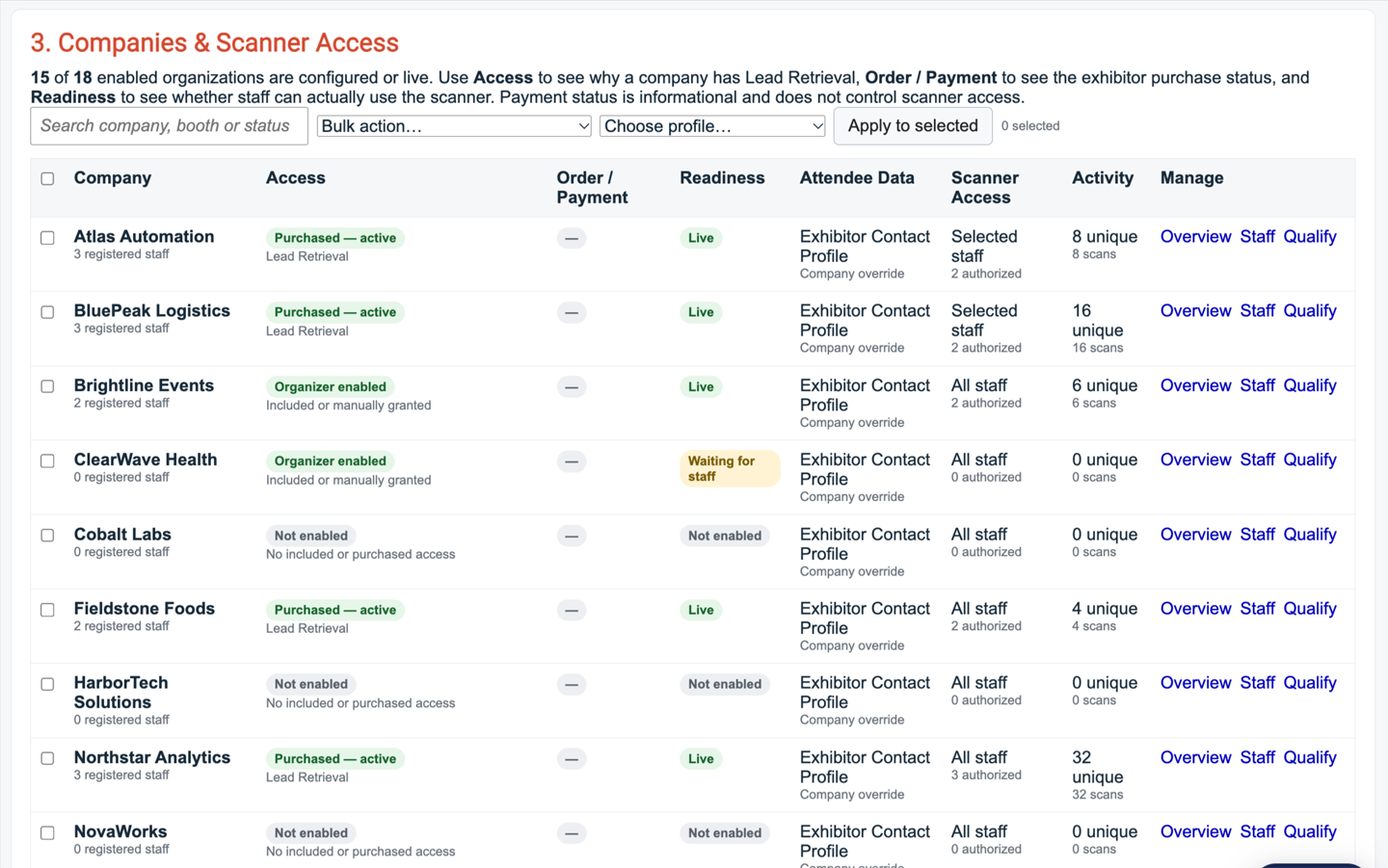
Task: Open Overview for Atlas Automation
Action: (1195, 237)
